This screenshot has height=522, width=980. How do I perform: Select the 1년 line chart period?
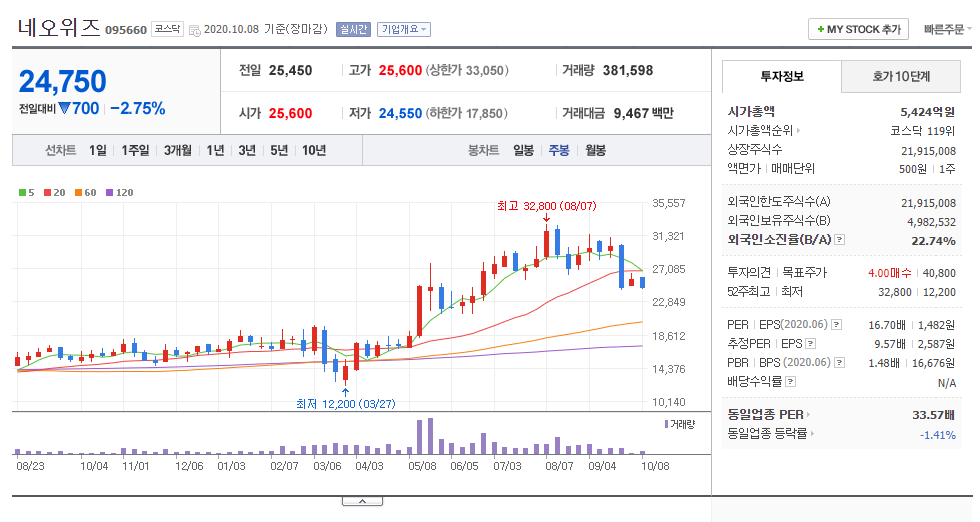[215, 150]
